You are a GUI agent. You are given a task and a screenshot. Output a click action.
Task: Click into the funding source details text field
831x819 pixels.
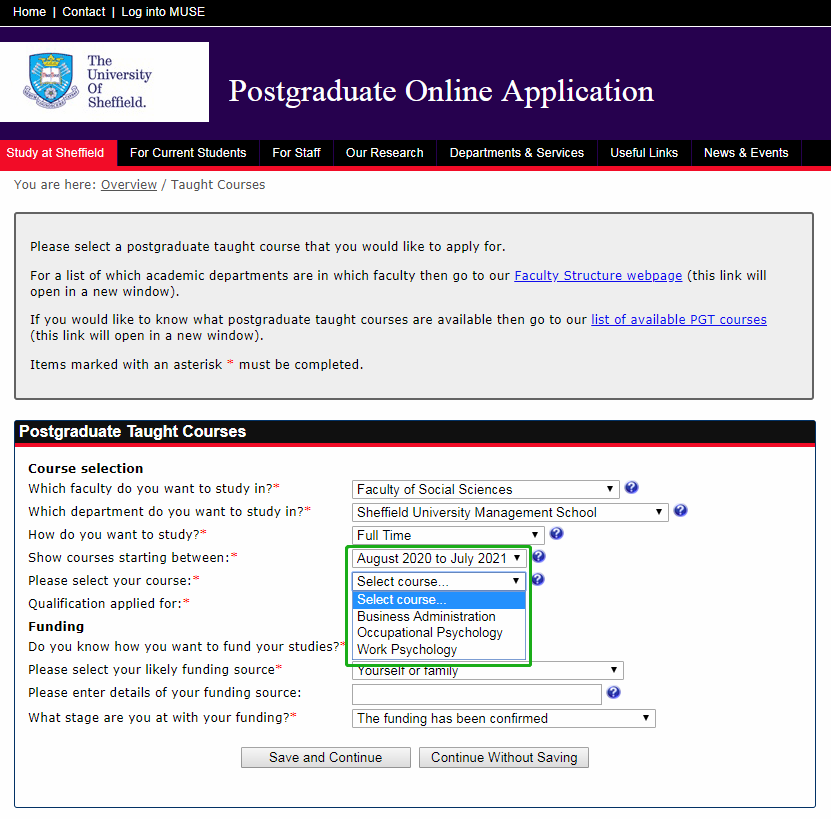[x=476, y=694]
